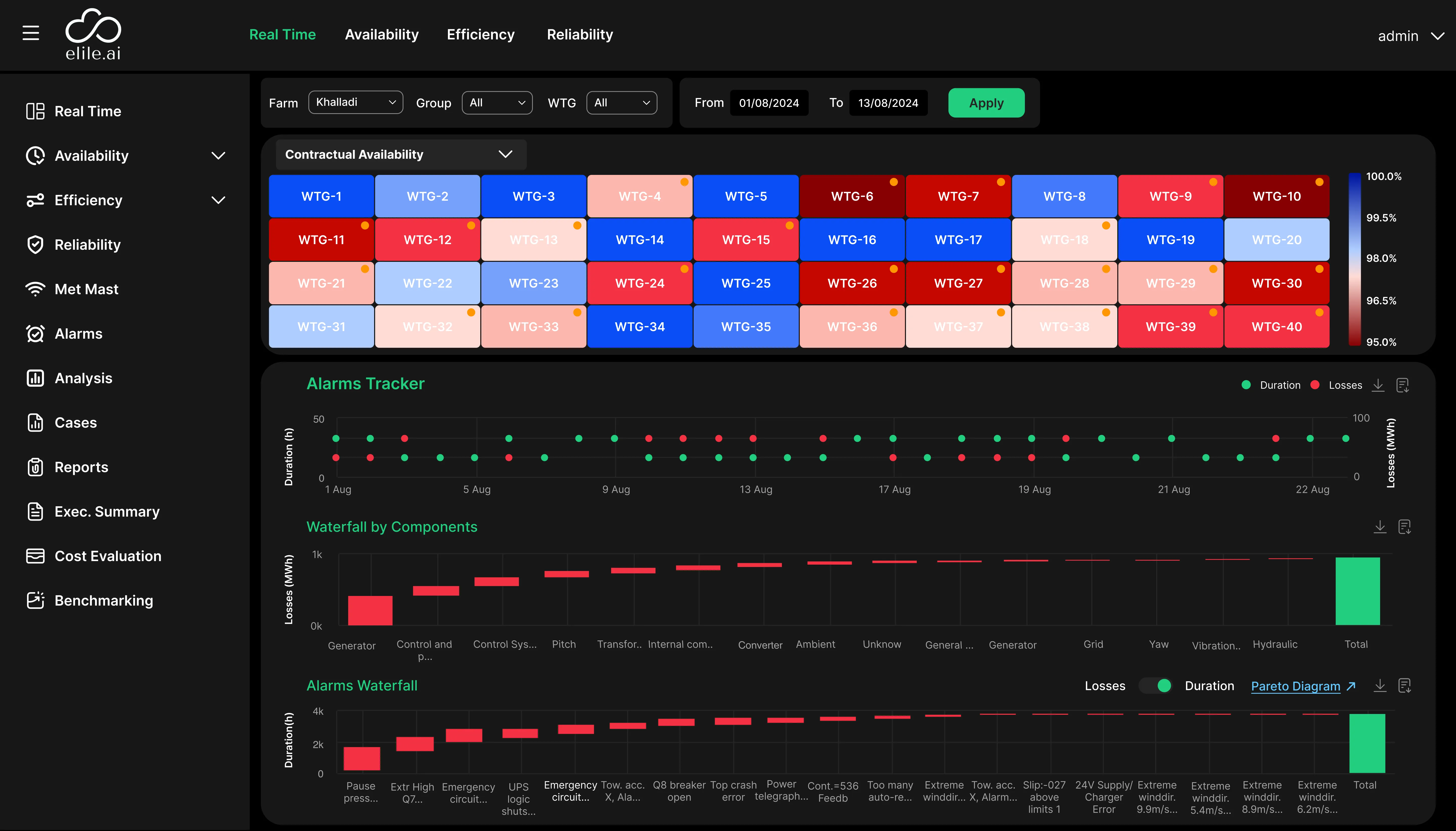
Task: Click the Extr High Q7 bar in Alarms Waterfall
Action: click(x=415, y=744)
